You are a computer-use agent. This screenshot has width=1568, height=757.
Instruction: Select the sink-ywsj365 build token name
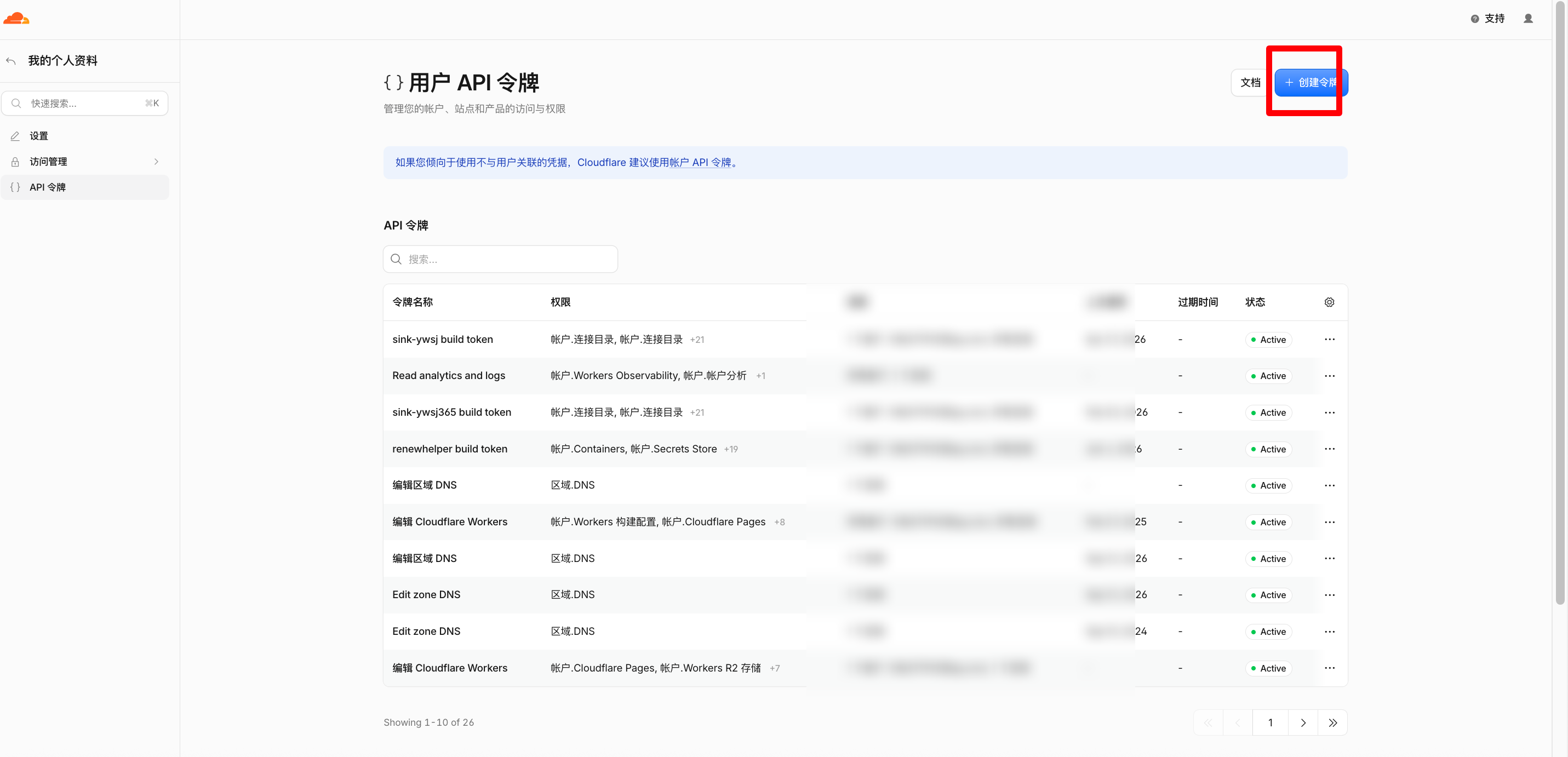[x=451, y=412]
